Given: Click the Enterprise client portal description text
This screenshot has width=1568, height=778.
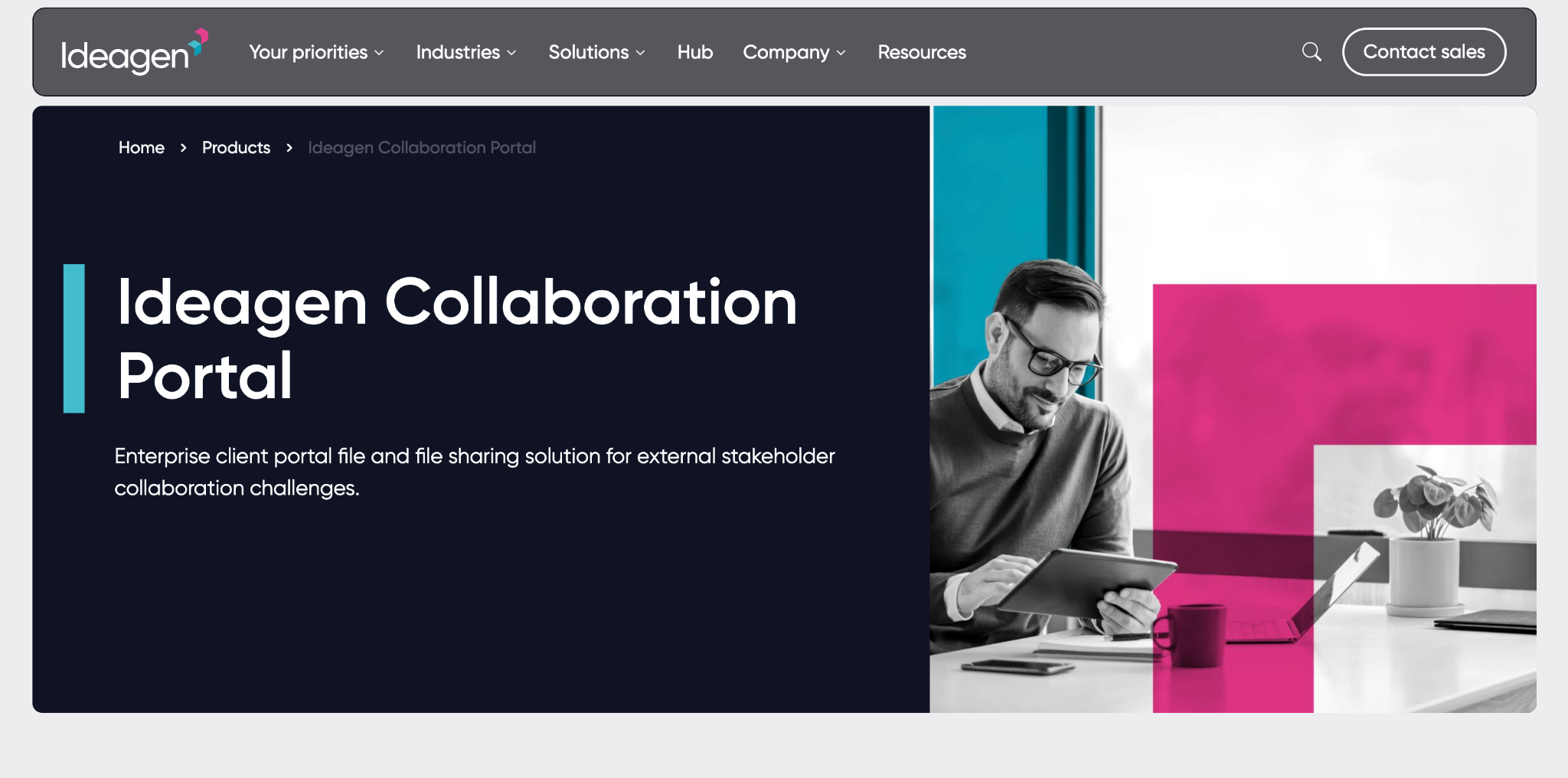Looking at the screenshot, I should (475, 472).
